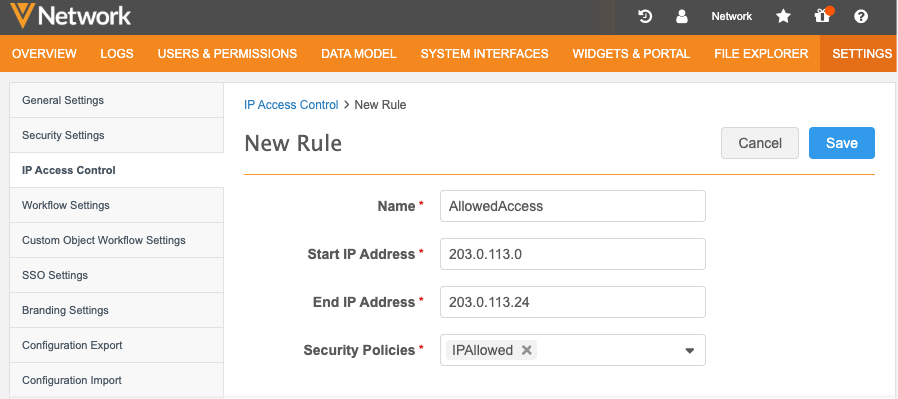Click the favorites star icon

(x=783, y=17)
